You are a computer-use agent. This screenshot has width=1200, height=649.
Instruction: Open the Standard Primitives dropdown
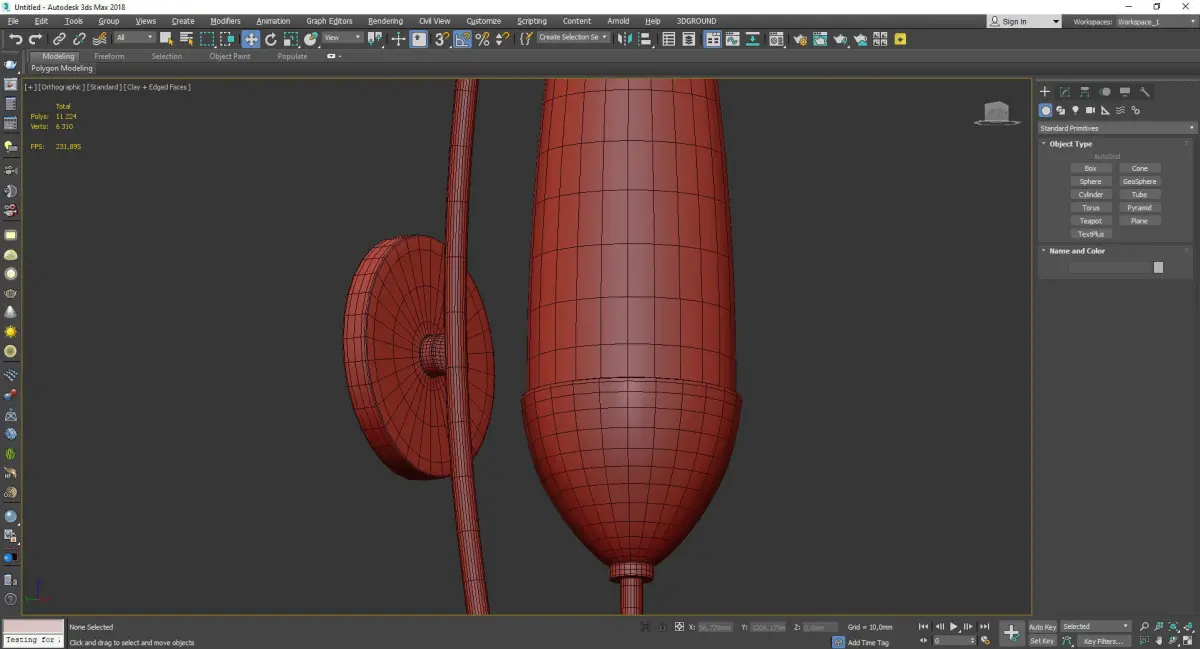coord(1116,128)
